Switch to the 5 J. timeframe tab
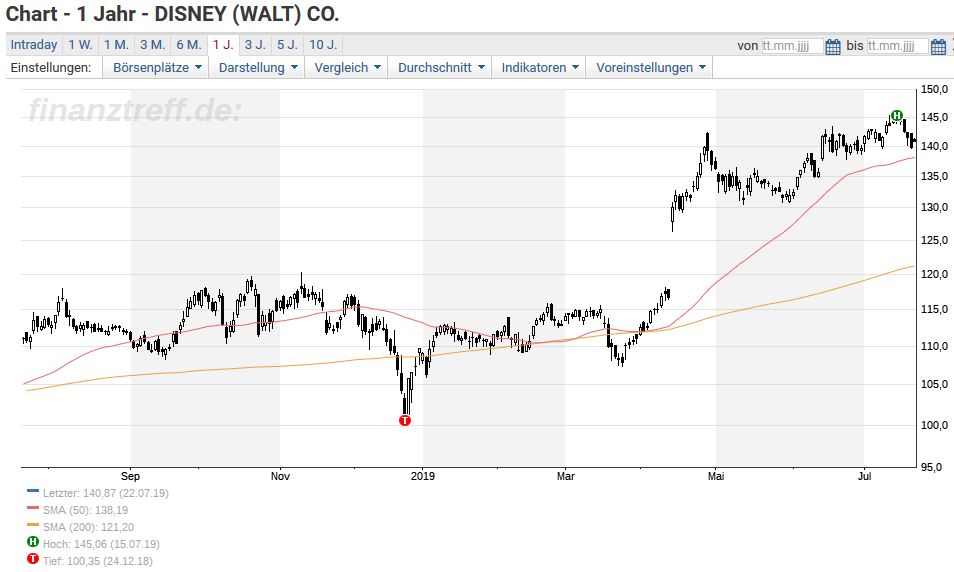 point(288,44)
